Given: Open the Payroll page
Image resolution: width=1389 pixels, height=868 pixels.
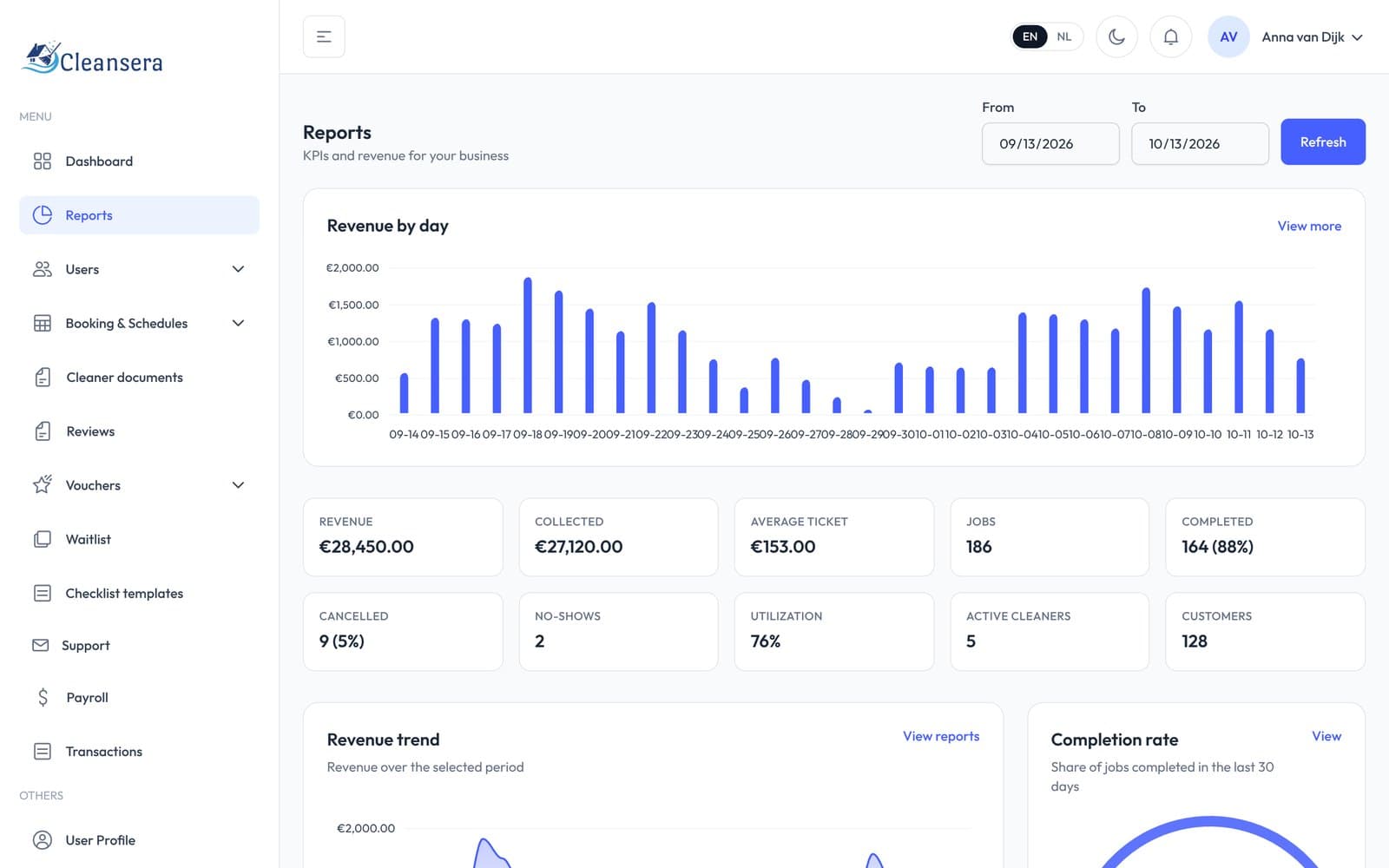Looking at the screenshot, I should pos(139,697).
